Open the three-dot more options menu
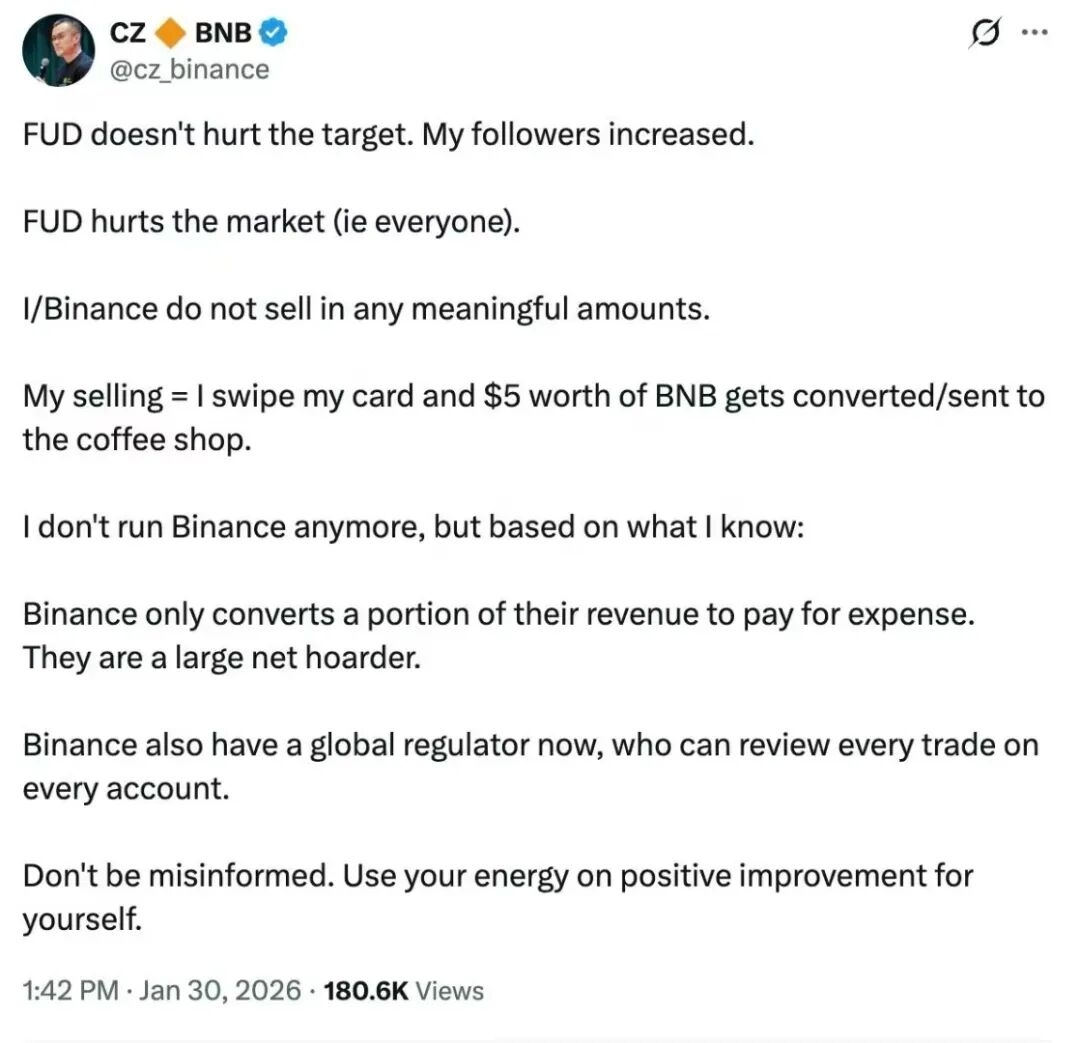Screen dimensions: 1080x1043 [1033, 32]
